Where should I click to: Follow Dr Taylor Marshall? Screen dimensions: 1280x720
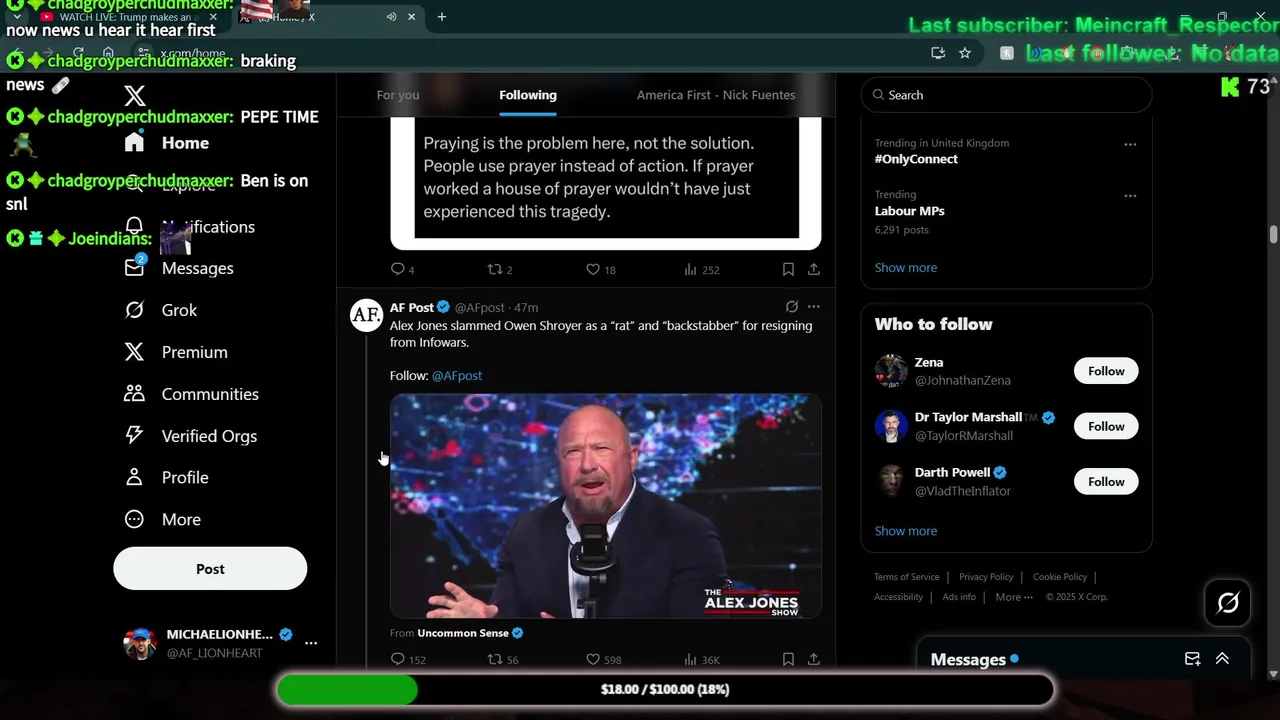(x=1106, y=426)
